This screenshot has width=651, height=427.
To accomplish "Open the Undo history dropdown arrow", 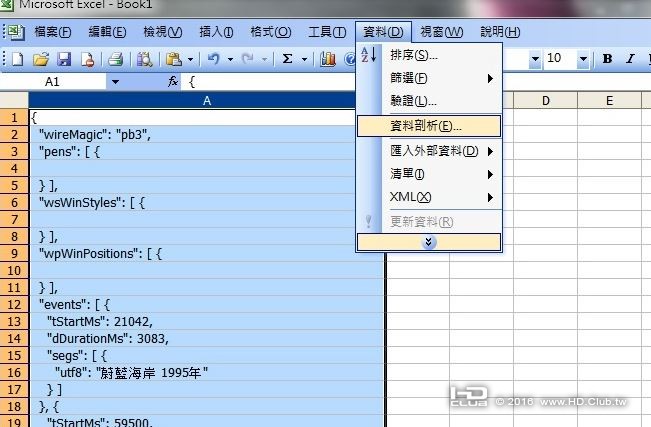I will tap(230, 59).
